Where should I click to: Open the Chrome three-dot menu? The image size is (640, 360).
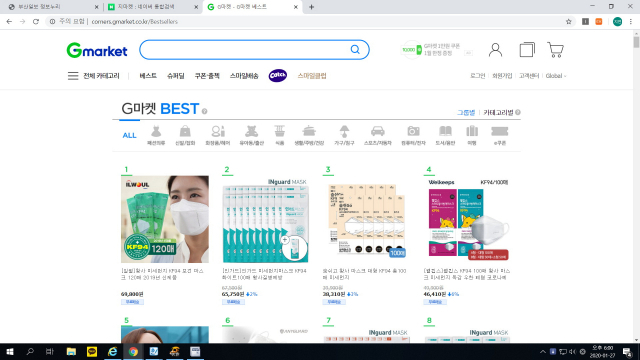tap(631, 22)
